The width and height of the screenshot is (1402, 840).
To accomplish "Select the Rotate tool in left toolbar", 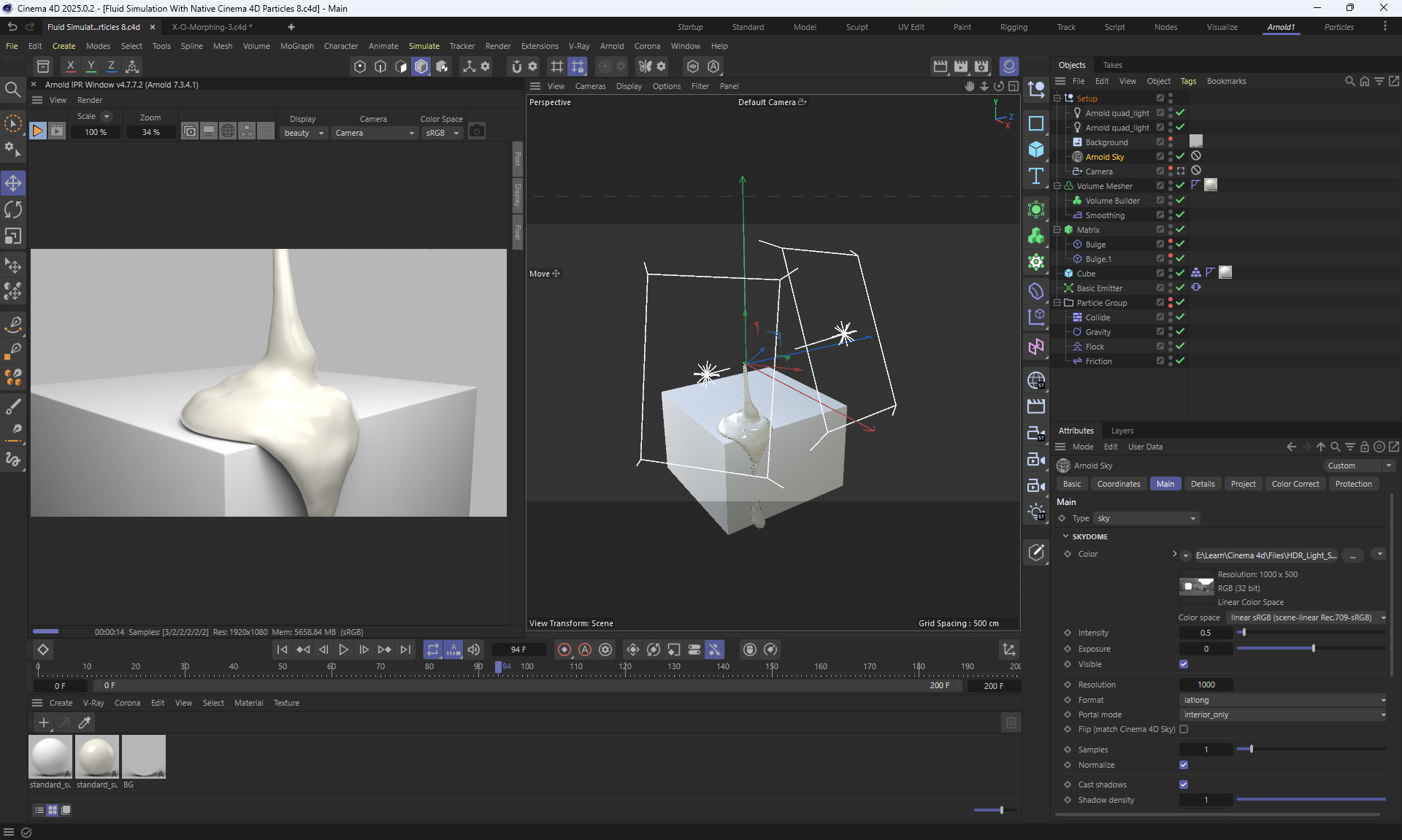I will [13, 209].
